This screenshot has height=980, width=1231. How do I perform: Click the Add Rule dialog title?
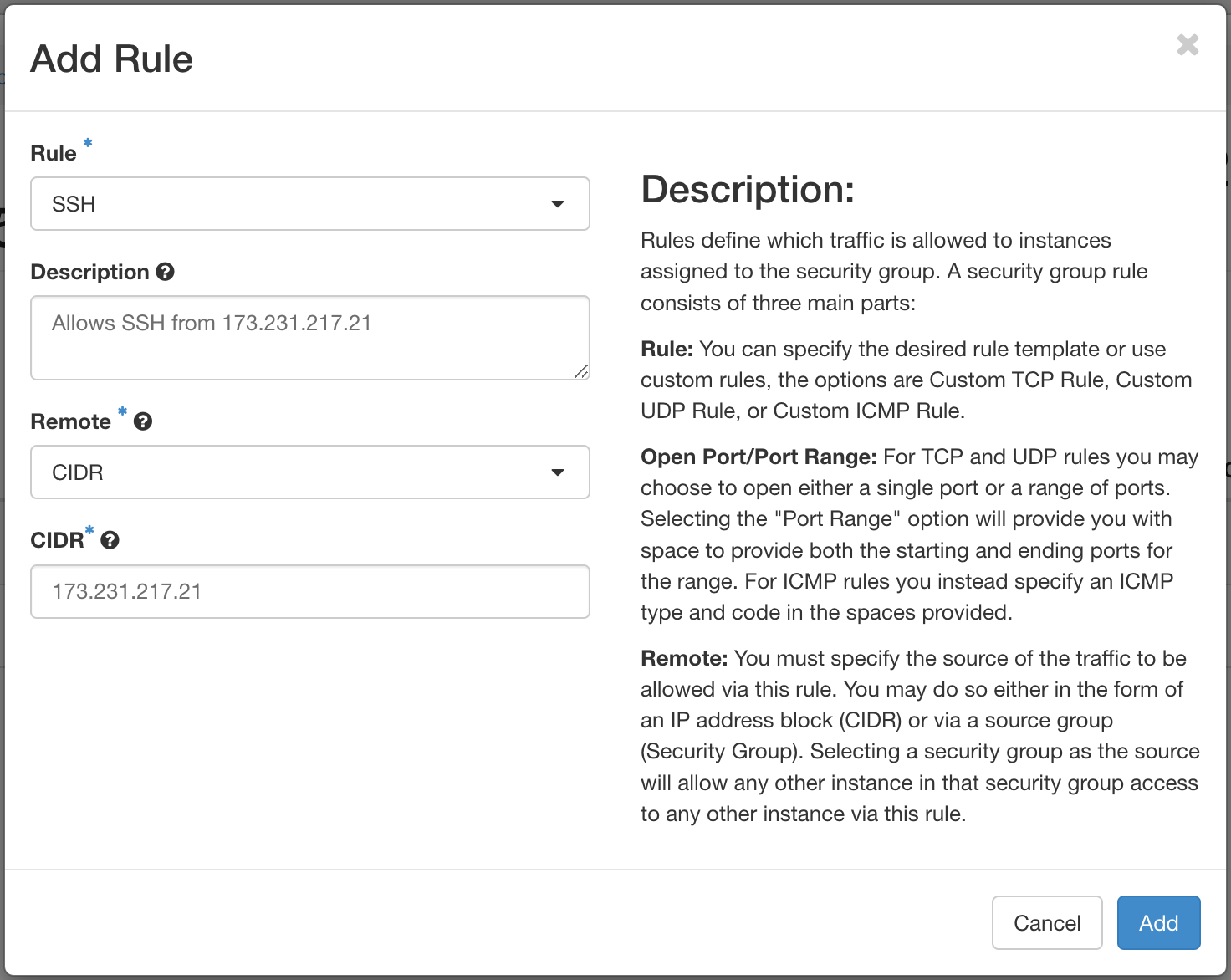pos(111,58)
